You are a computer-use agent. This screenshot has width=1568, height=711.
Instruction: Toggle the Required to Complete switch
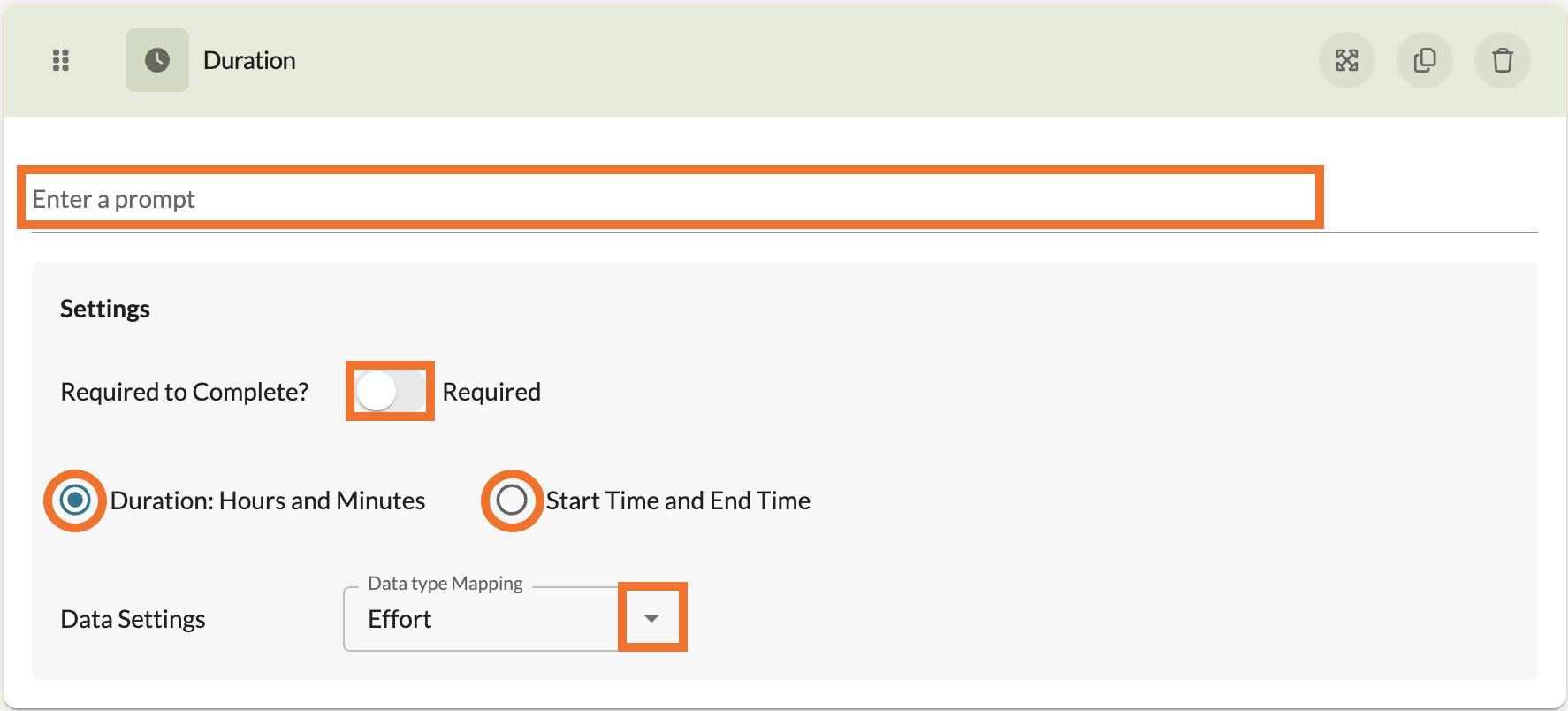point(390,391)
